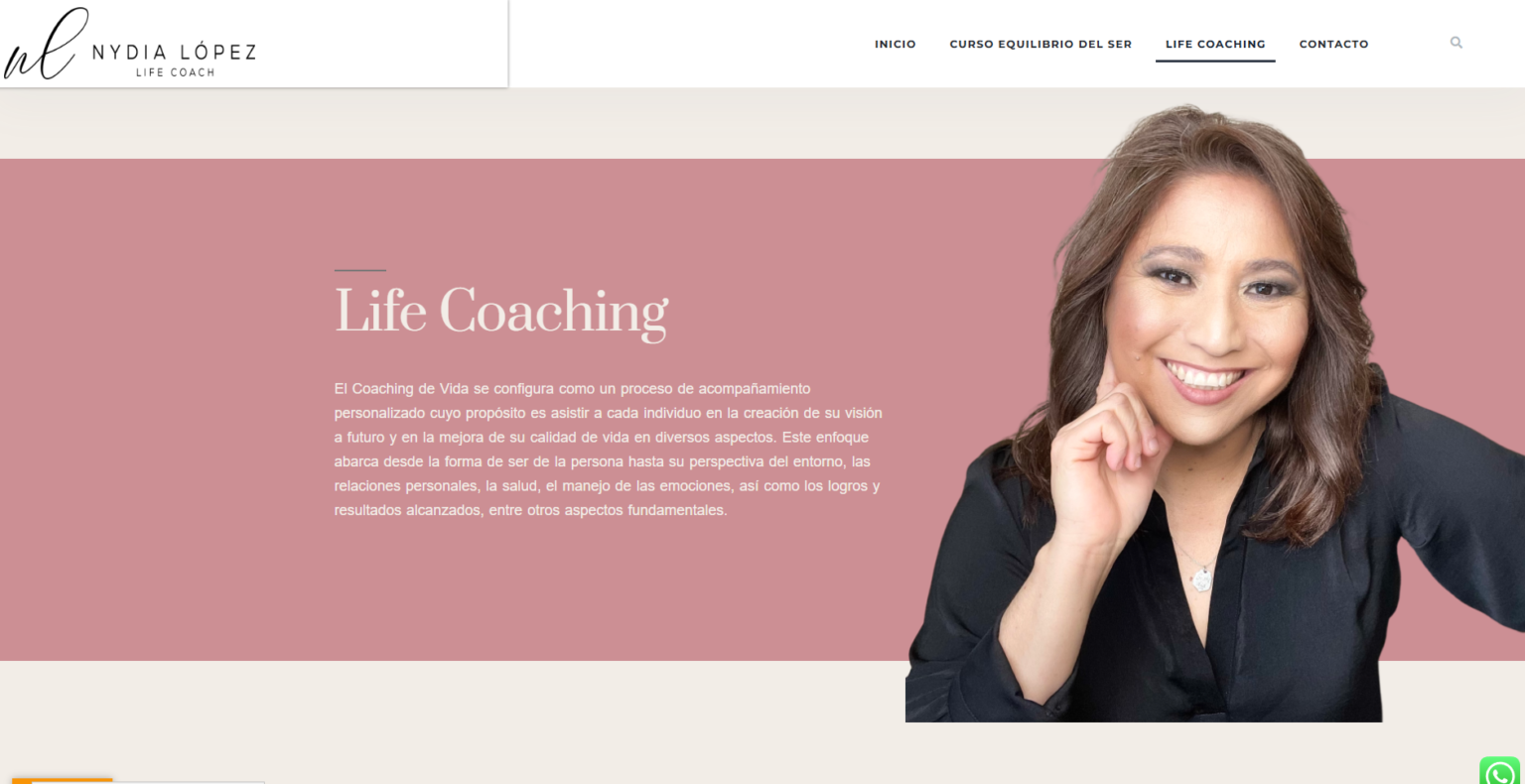Click the 'Life Coaching' page heading
Viewport: 1525px width, 784px height.
point(501,312)
